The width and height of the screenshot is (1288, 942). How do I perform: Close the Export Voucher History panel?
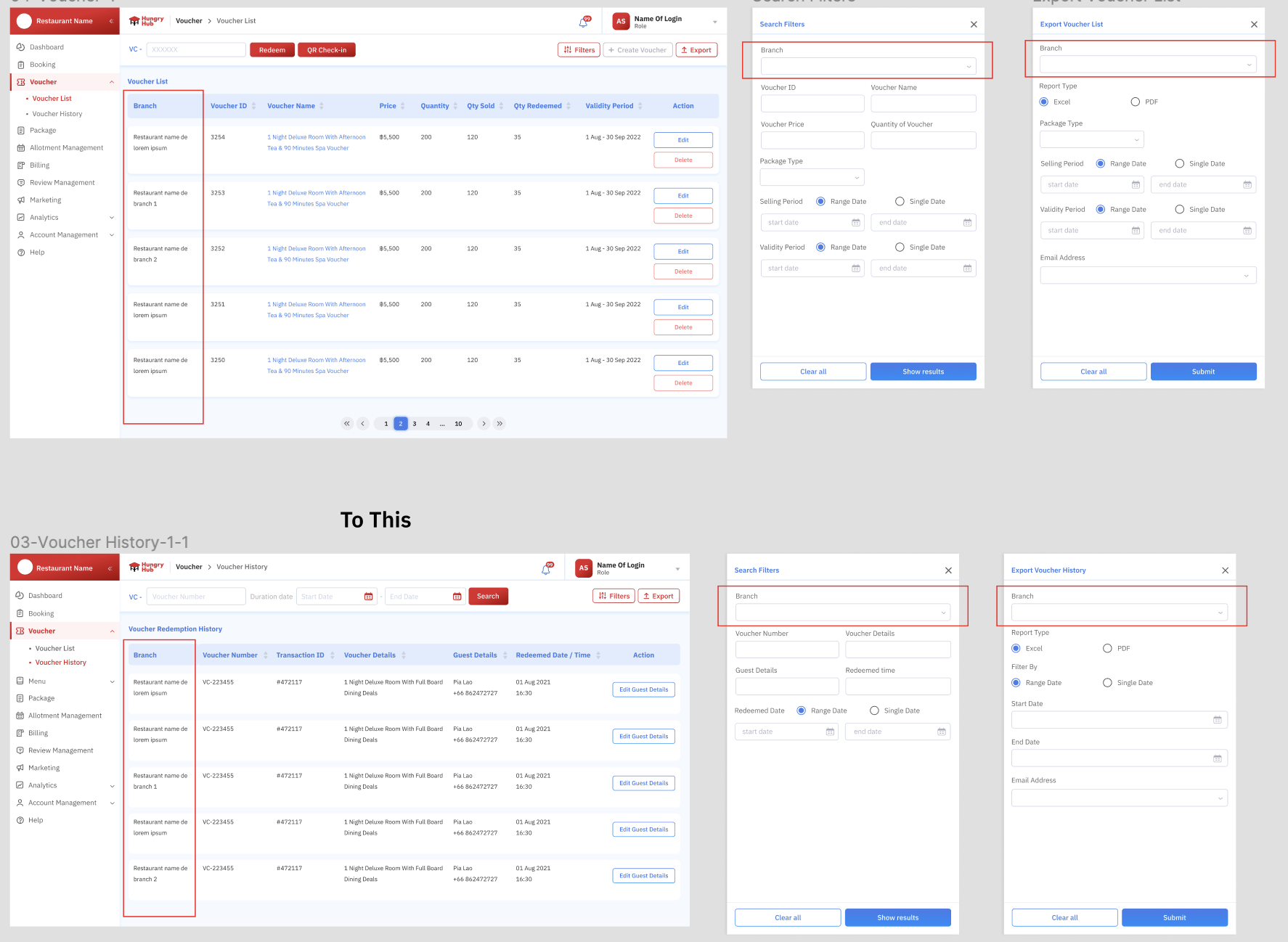[x=1225, y=570]
